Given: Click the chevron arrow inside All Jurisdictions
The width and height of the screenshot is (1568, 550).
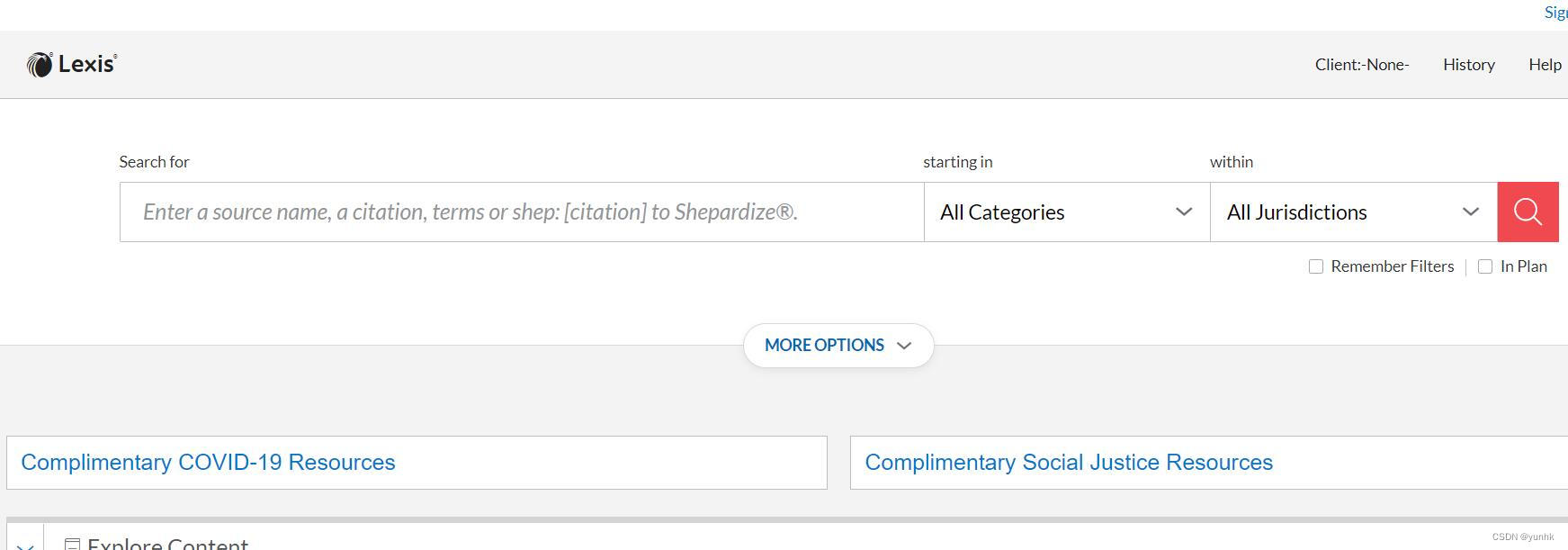Looking at the screenshot, I should tap(1471, 212).
